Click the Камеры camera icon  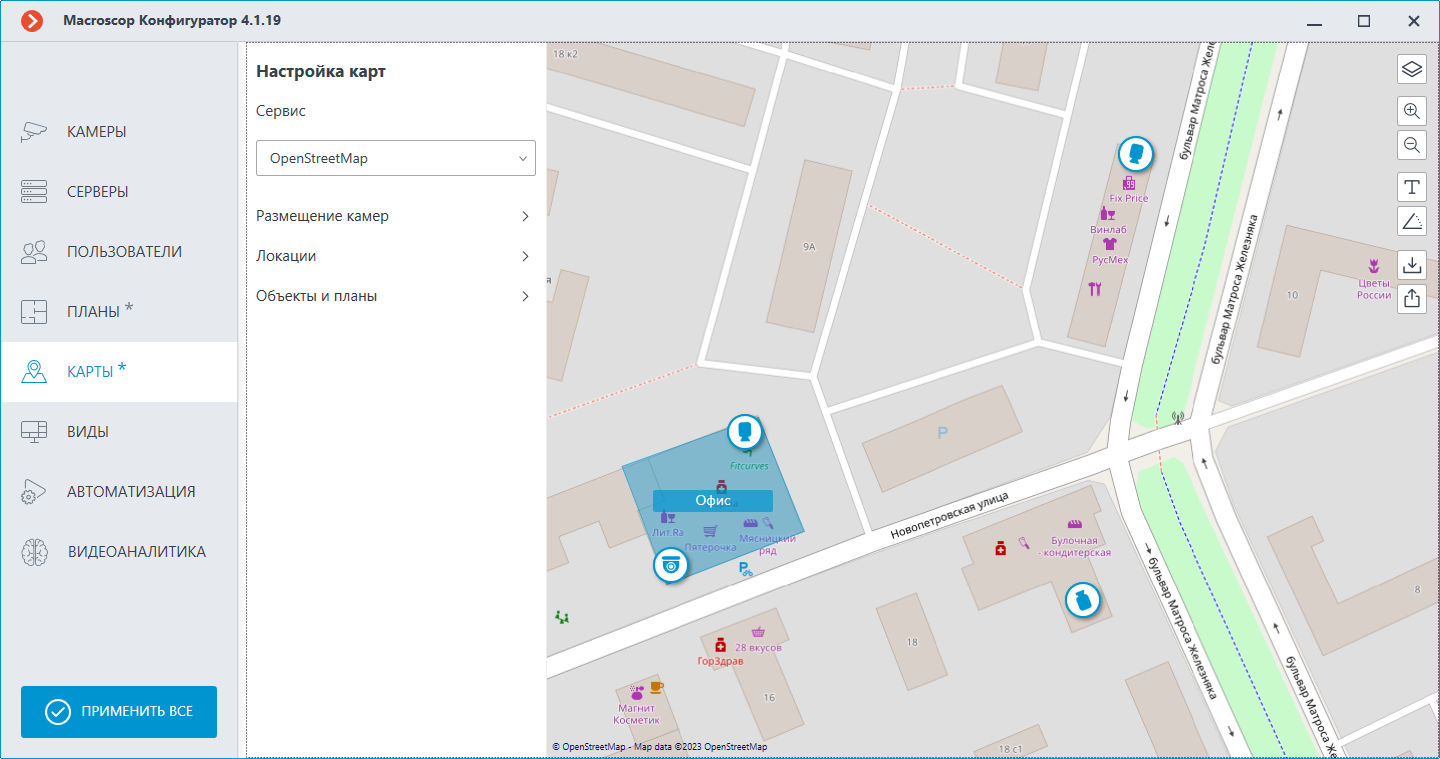click(34, 132)
